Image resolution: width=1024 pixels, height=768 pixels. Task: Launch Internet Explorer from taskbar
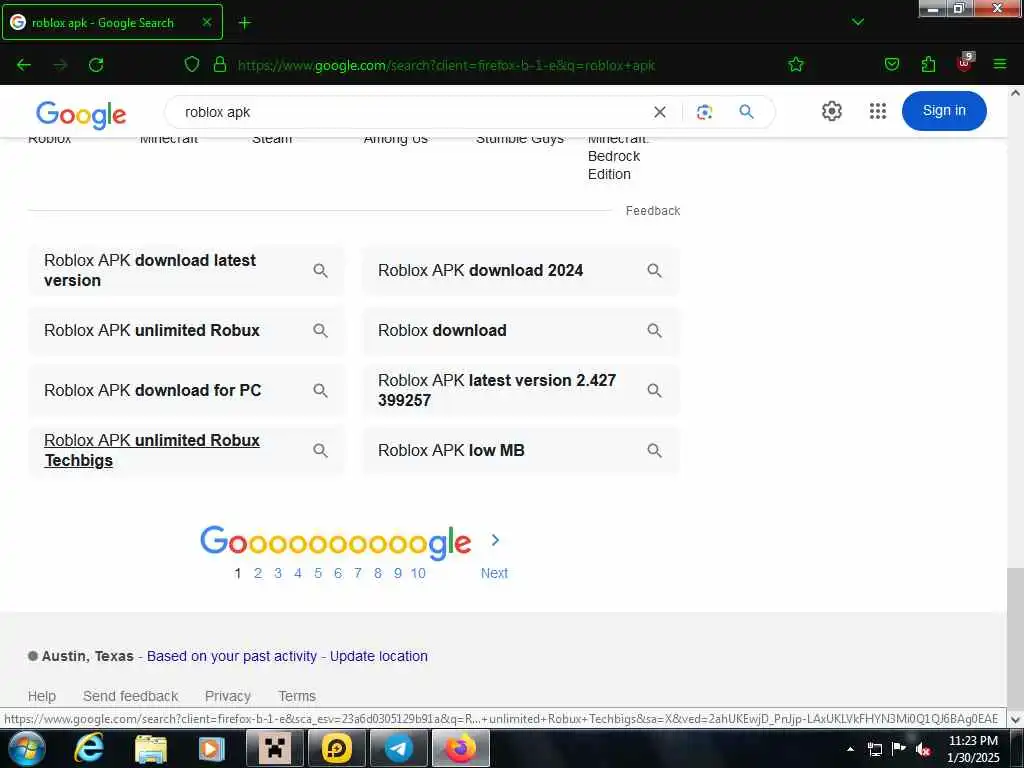pyautogui.click(x=89, y=748)
